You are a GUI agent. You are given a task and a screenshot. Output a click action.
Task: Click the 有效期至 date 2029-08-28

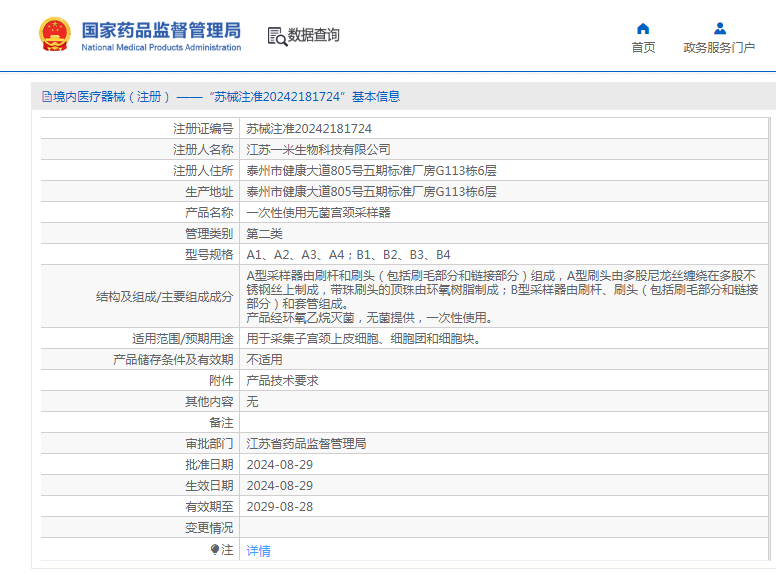(280, 507)
